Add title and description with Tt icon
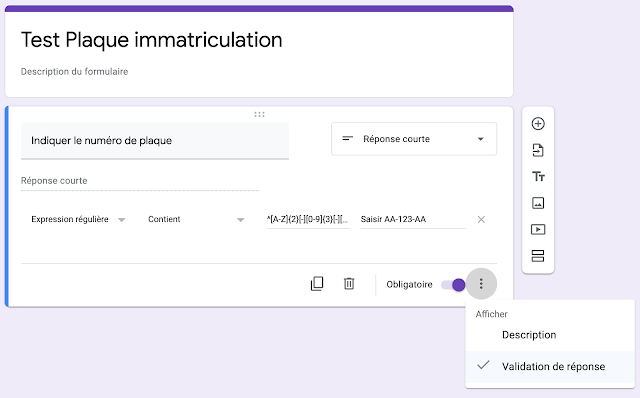The image size is (640, 398). [538, 177]
